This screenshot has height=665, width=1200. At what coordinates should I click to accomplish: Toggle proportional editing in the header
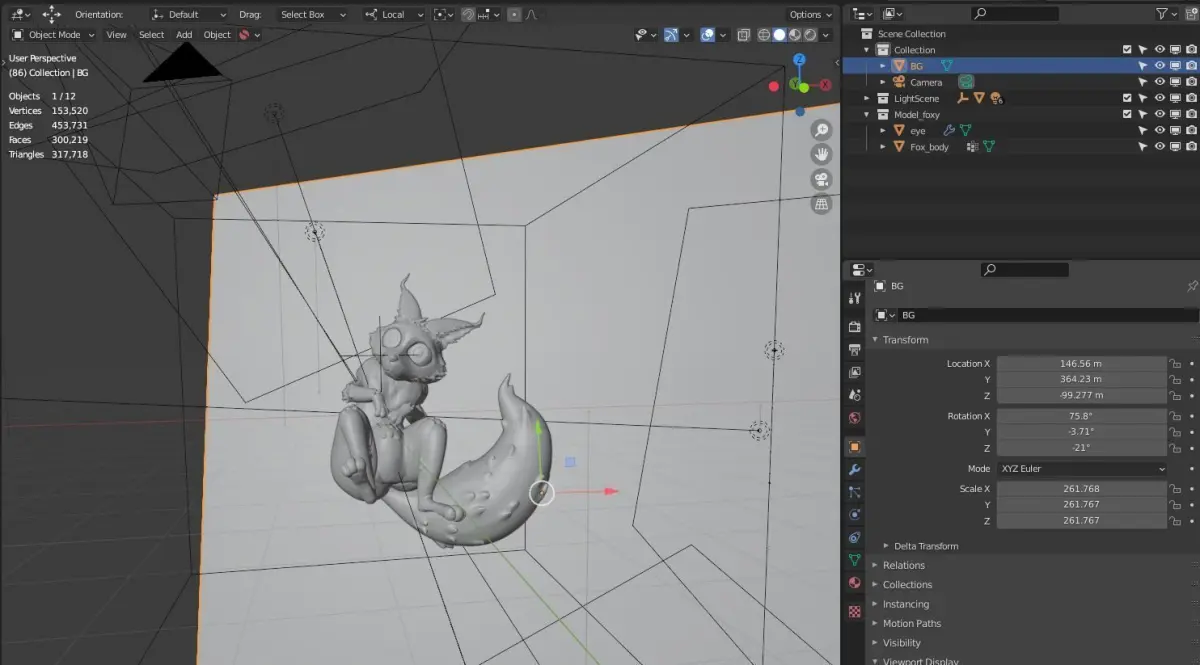click(513, 15)
